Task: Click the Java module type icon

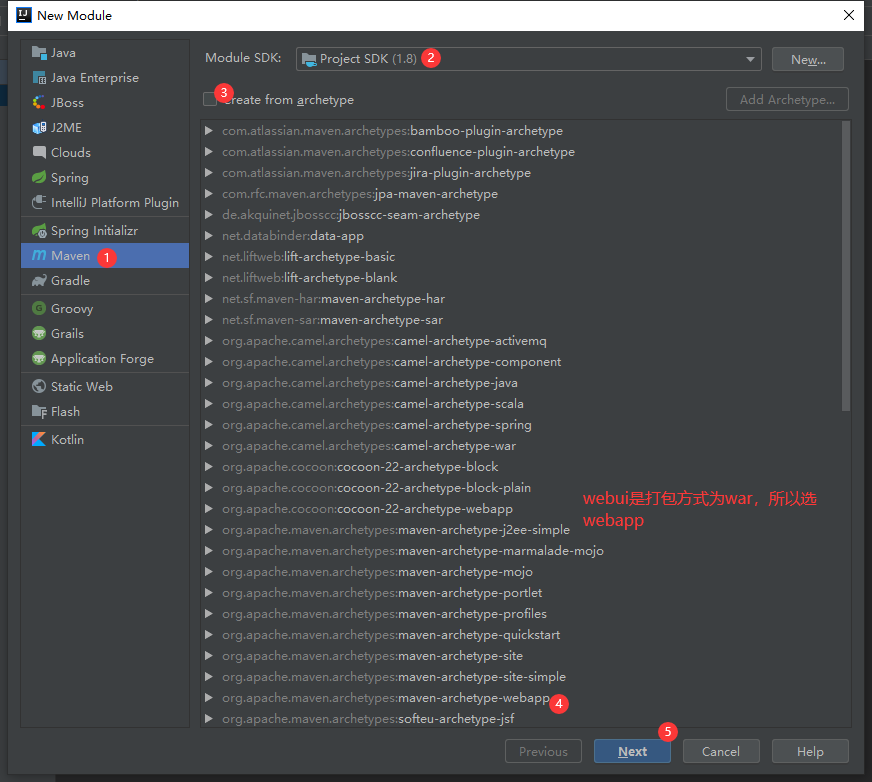Action: 39,53
